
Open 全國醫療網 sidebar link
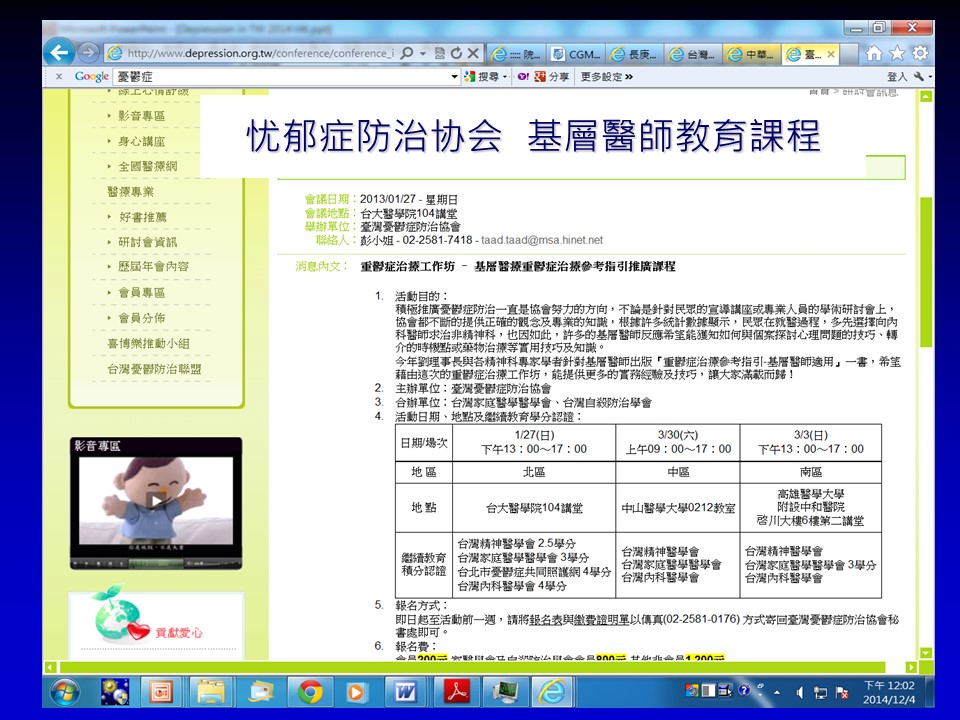point(148,167)
